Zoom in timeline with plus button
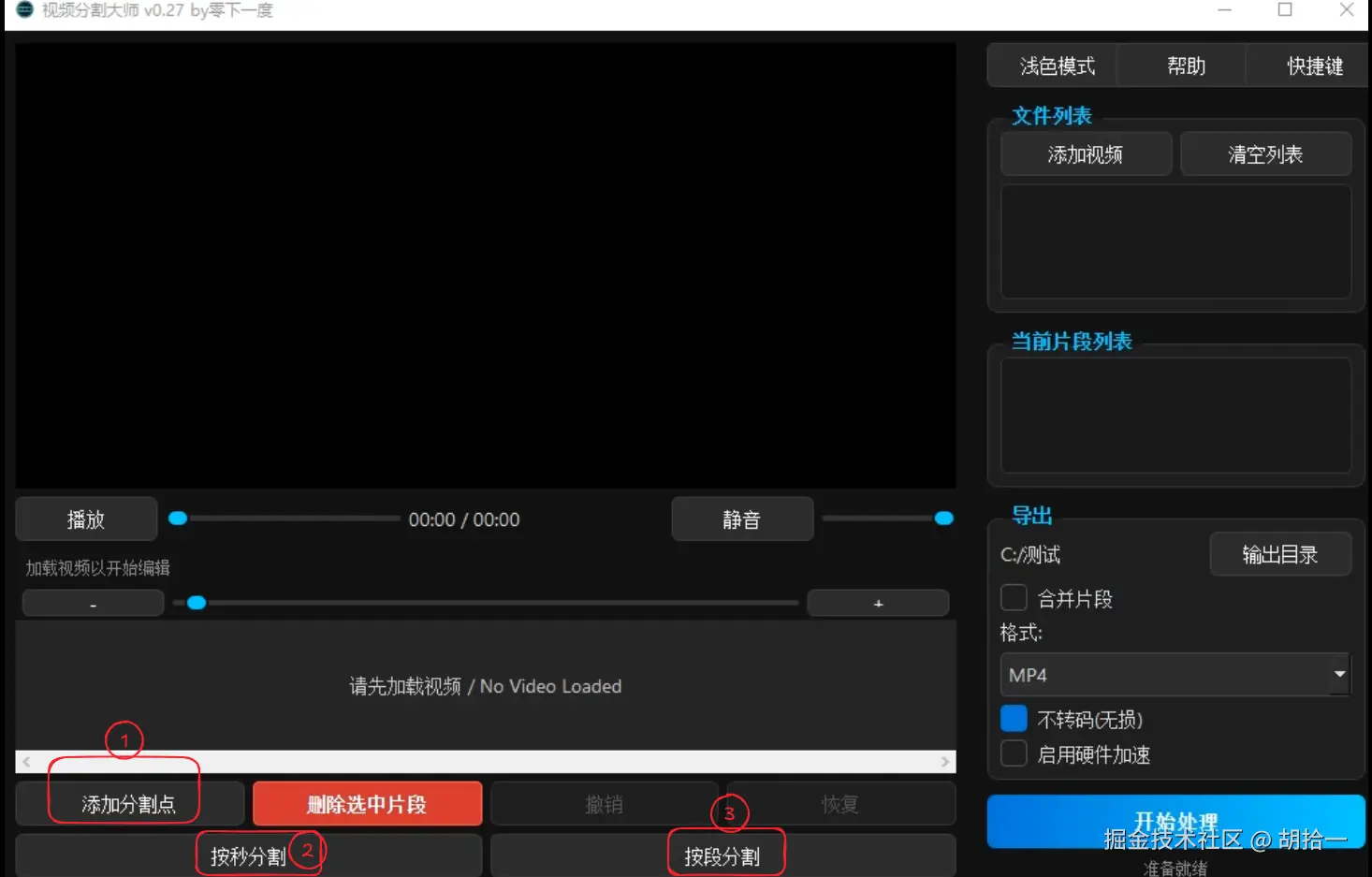The width and height of the screenshot is (1372, 877). (878, 604)
